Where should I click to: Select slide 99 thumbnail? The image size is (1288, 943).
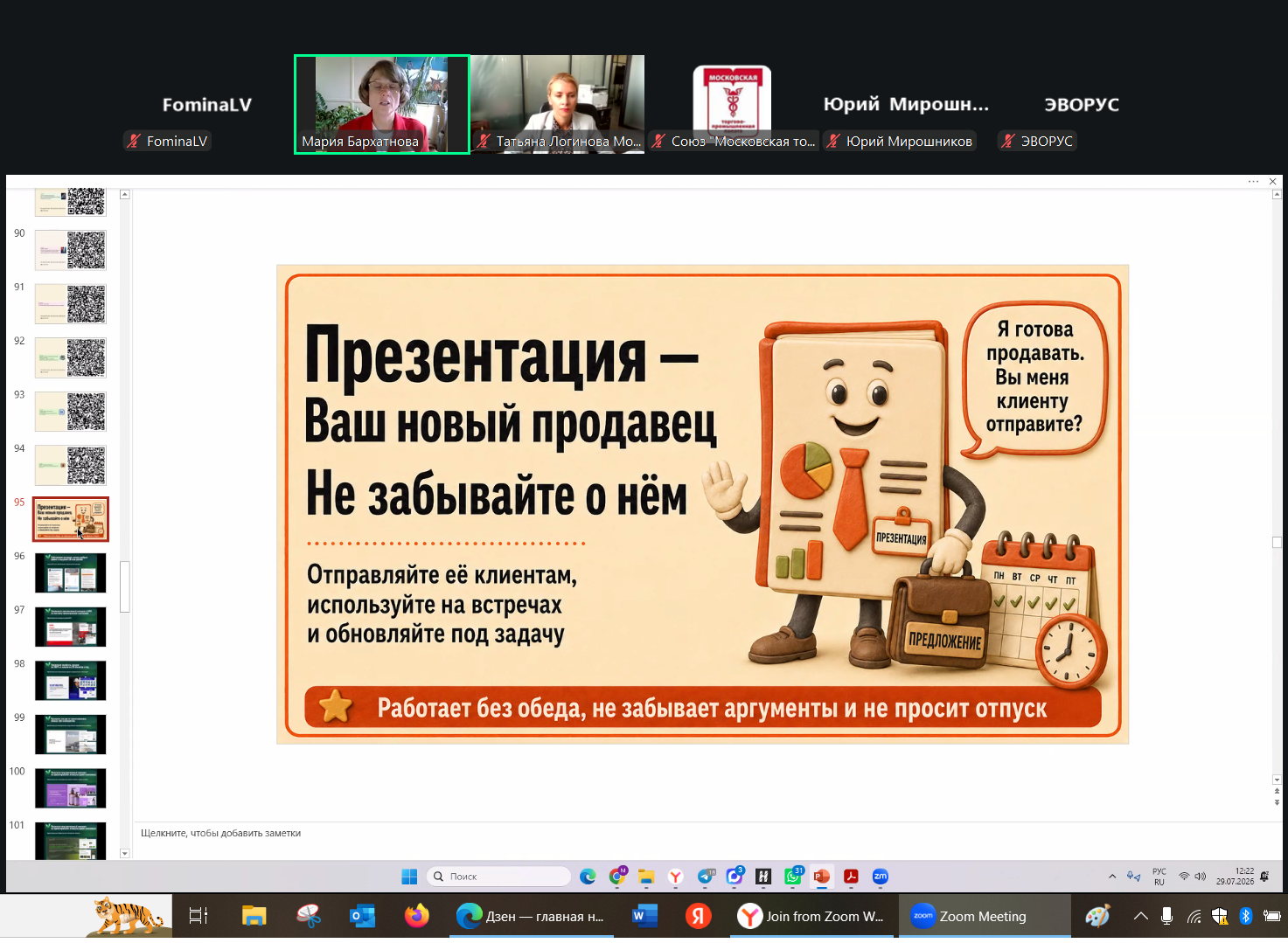click(x=71, y=735)
